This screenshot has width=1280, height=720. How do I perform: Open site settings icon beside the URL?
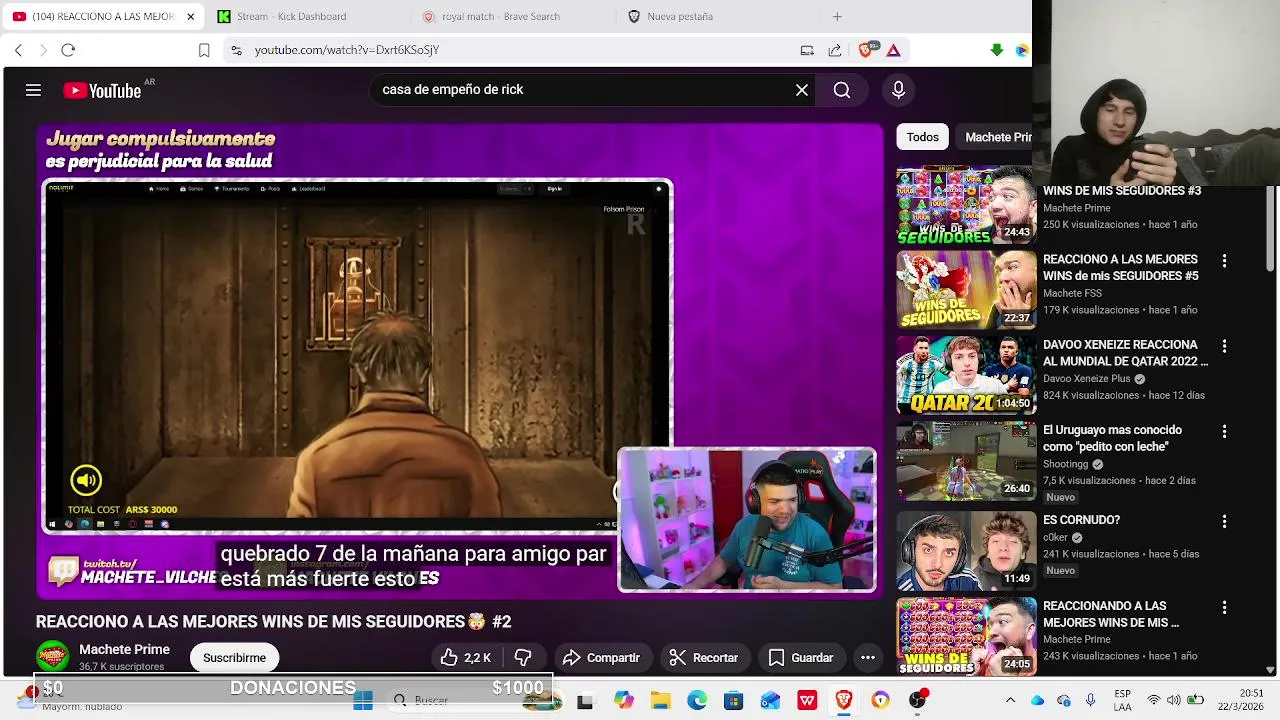coord(235,50)
